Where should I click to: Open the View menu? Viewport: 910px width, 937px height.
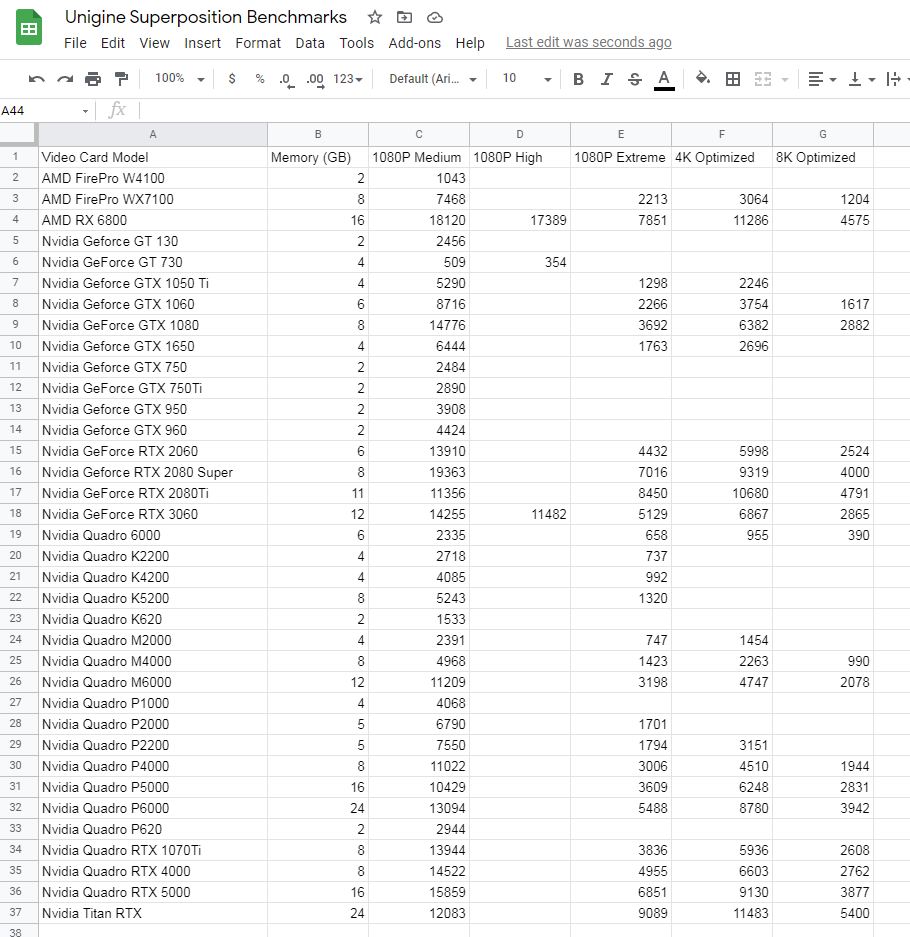[155, 43]
